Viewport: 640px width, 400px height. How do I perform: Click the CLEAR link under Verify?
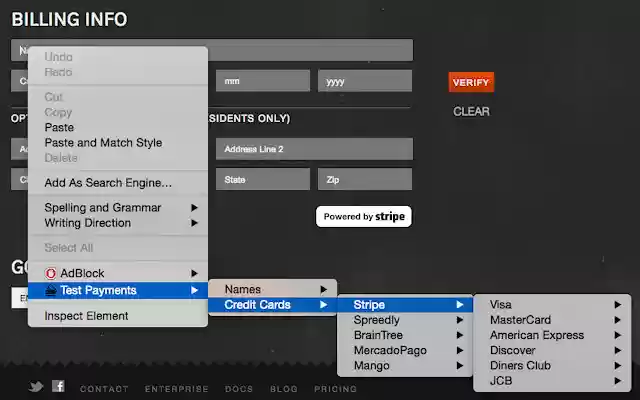click(x=471, y=111)
